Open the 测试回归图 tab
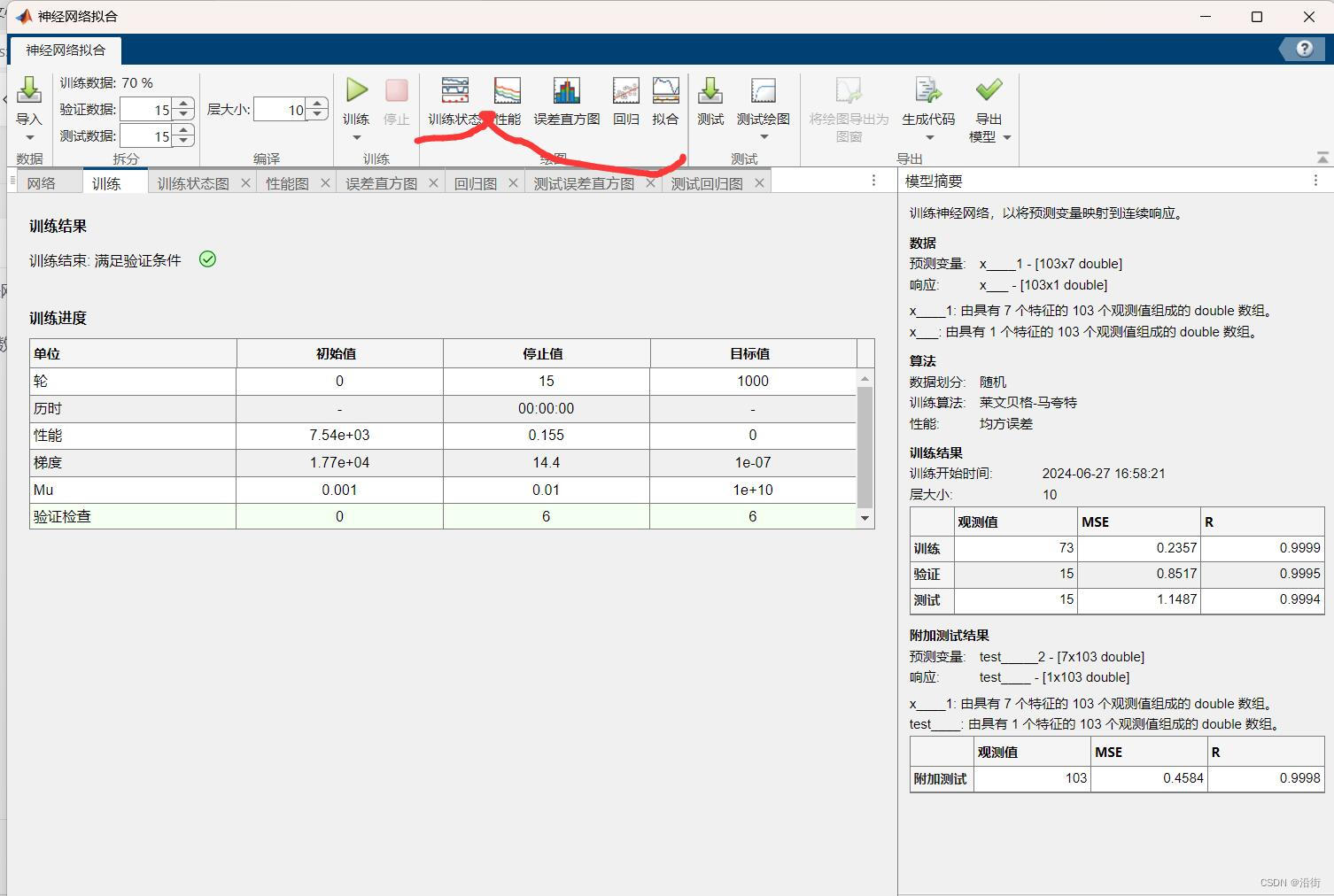 pyautogui.click(x=707, y=182)
